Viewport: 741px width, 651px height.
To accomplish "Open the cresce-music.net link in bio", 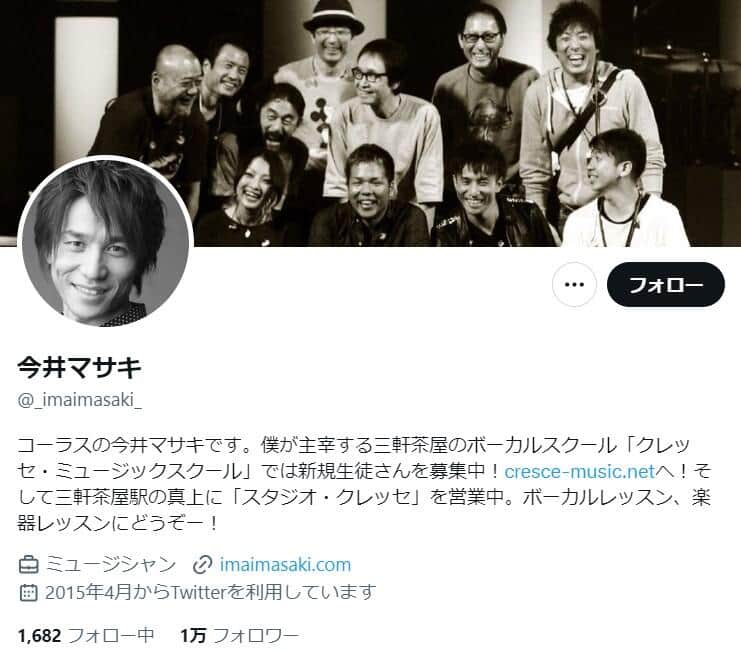I will coord(579,471).
